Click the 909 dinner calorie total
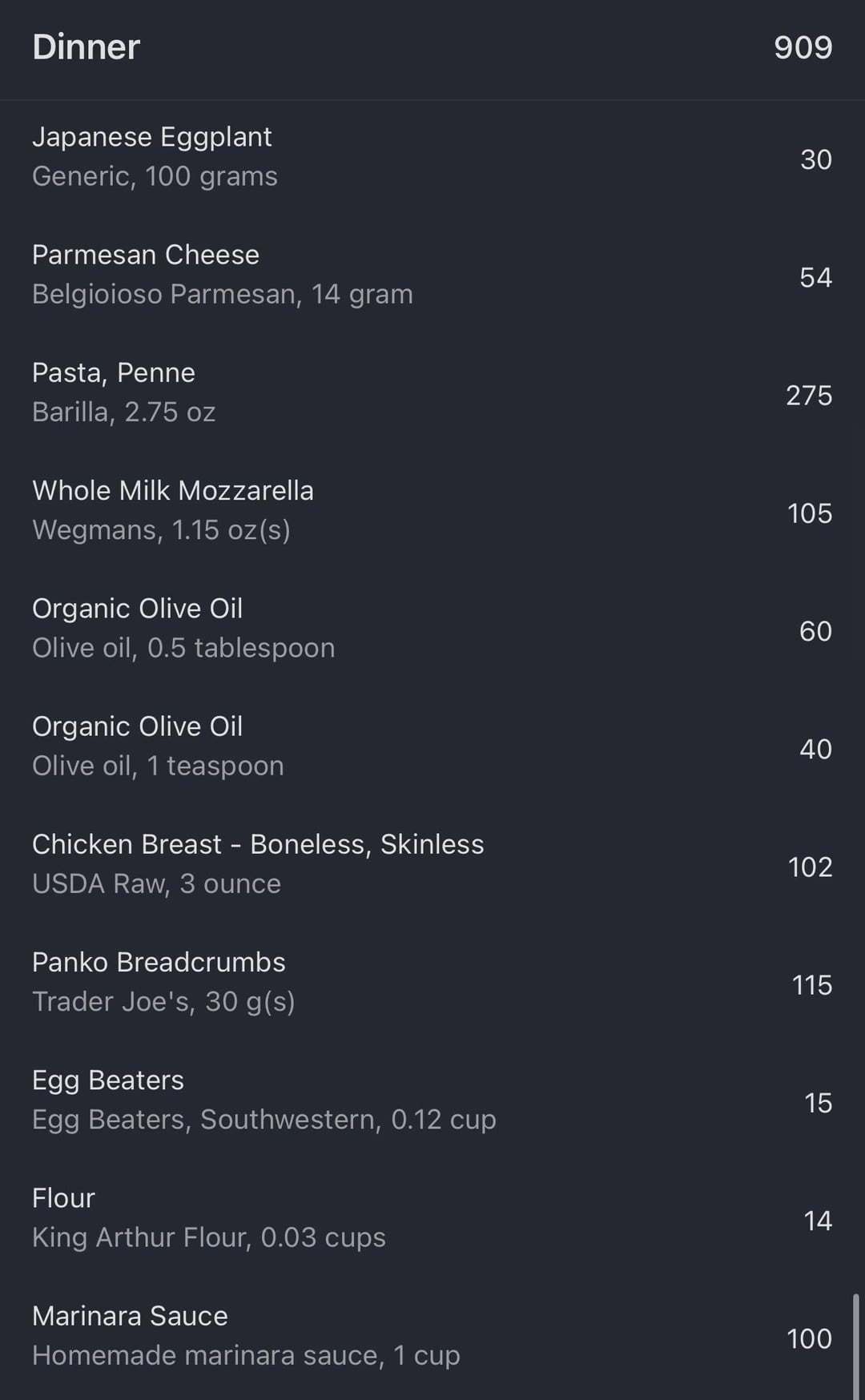The width and height of the screenshot is (865, 1400). (x=803, y=47)
